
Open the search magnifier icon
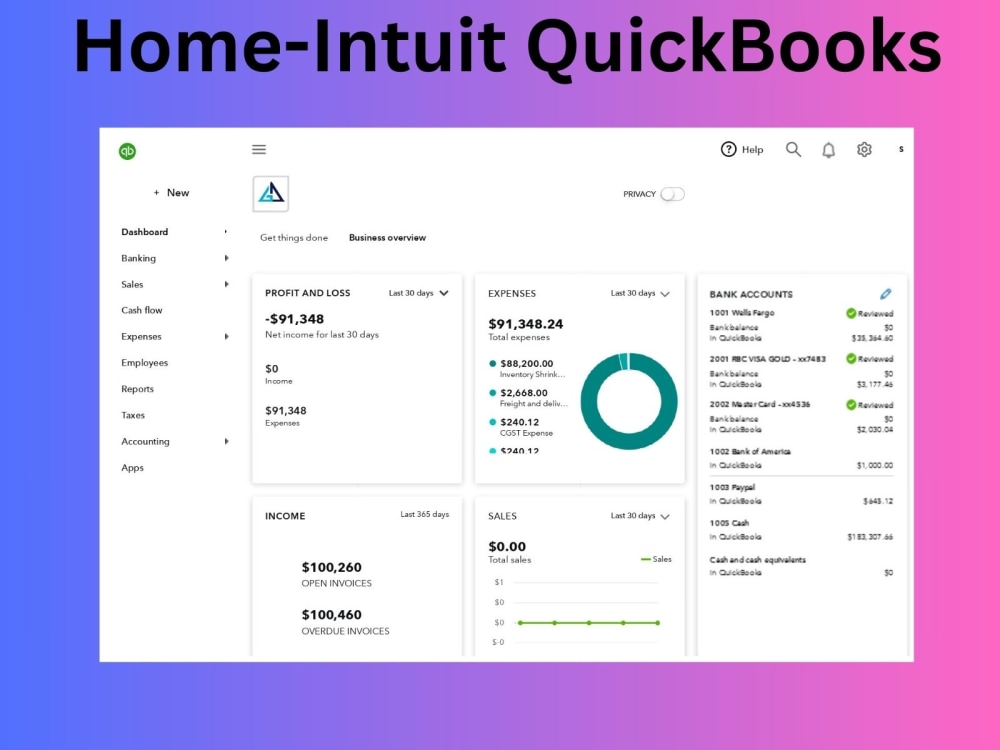point(793,149)
